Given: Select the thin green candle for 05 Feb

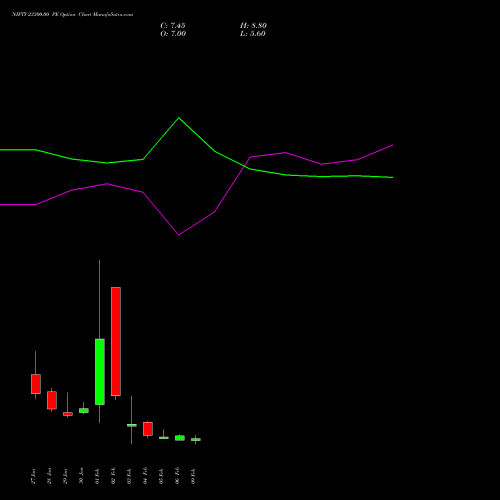Looking at the screenshot, I should (x=164, y=438).
